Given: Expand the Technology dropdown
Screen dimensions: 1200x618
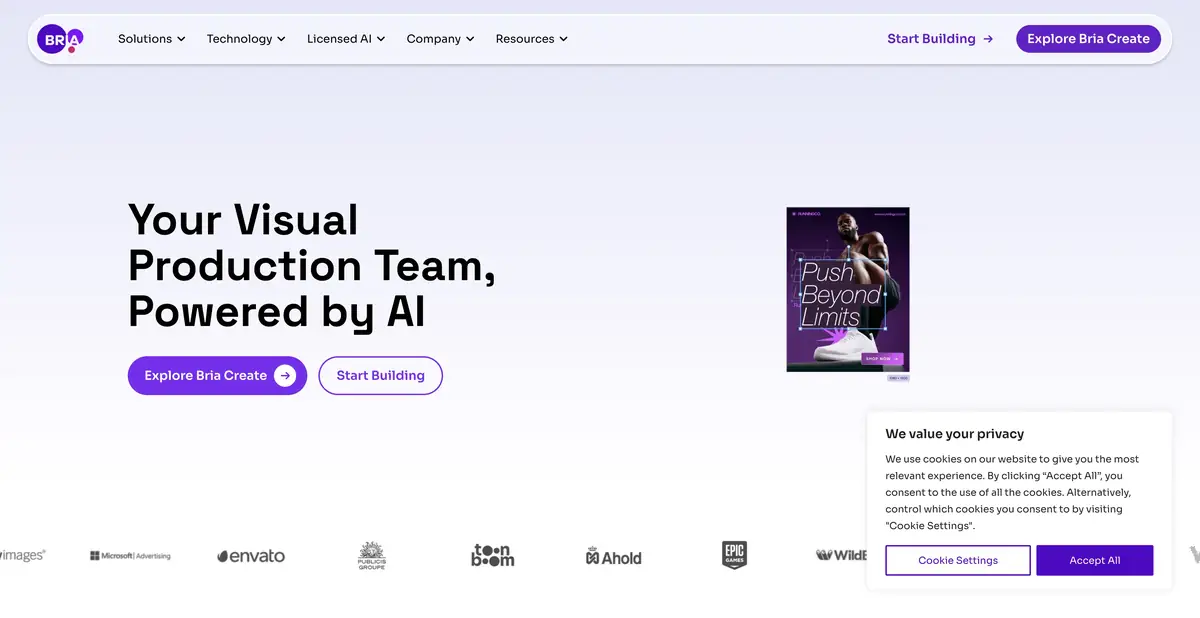Looking at the screenshot, I should (x=246, y=39).
